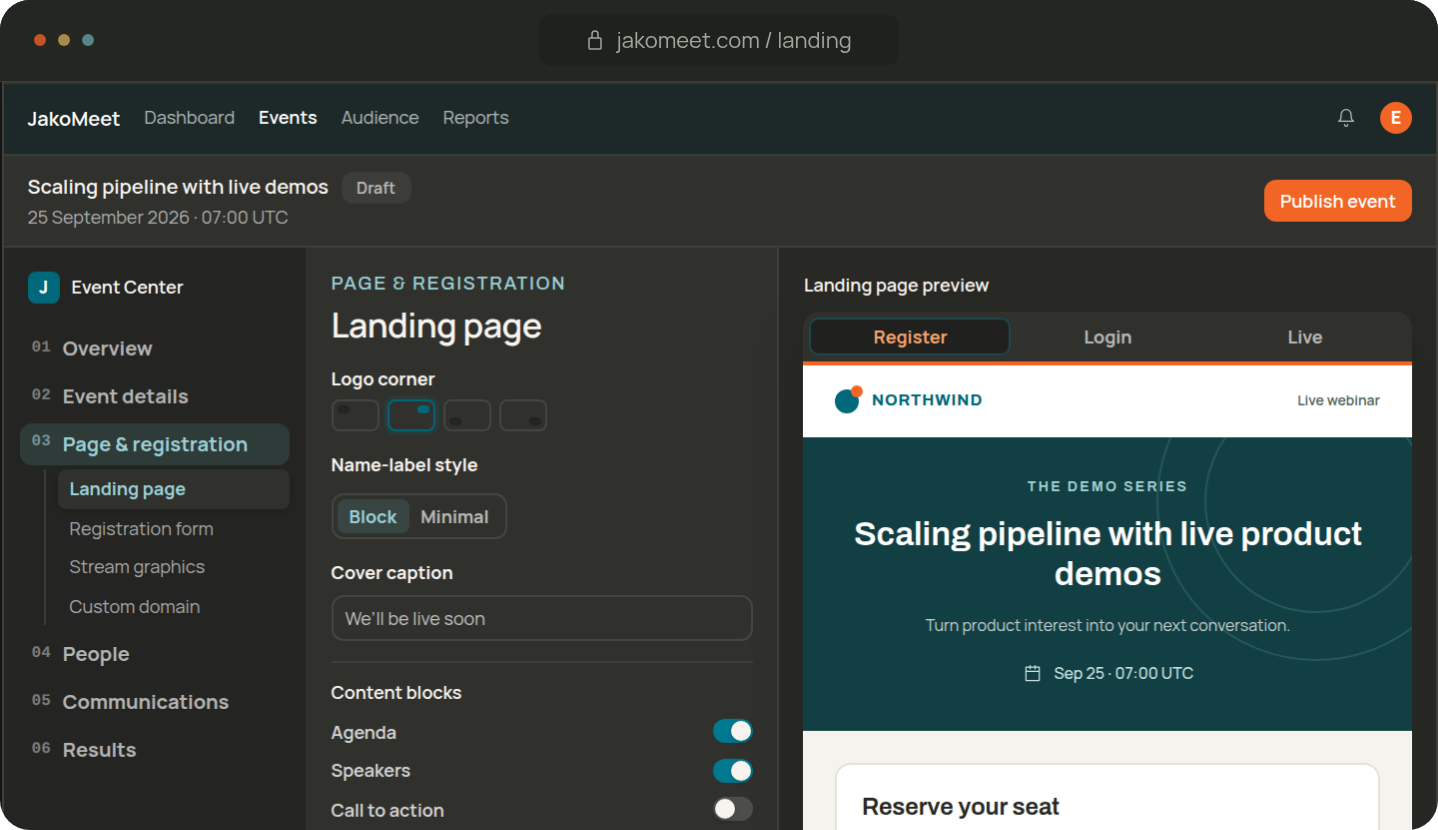This screenshot has width=1438, height=830.
Task: Click the Draft status badge
Action: coord(376,188)
